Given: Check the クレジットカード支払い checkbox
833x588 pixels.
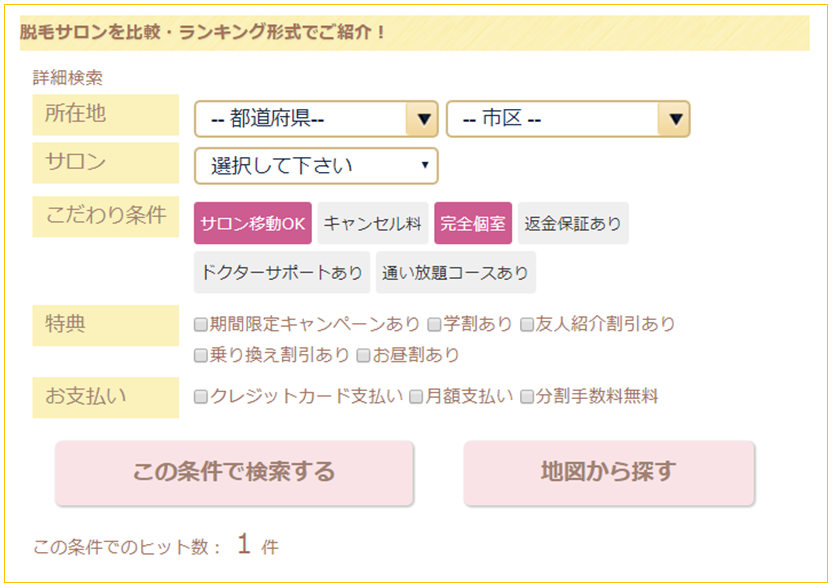Looking at the screenshot, I should click(x=201, y=397).
